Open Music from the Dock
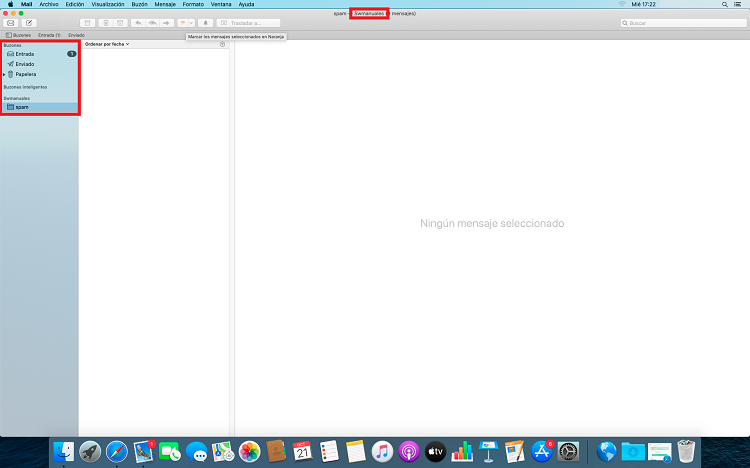 tap(382, 451)
